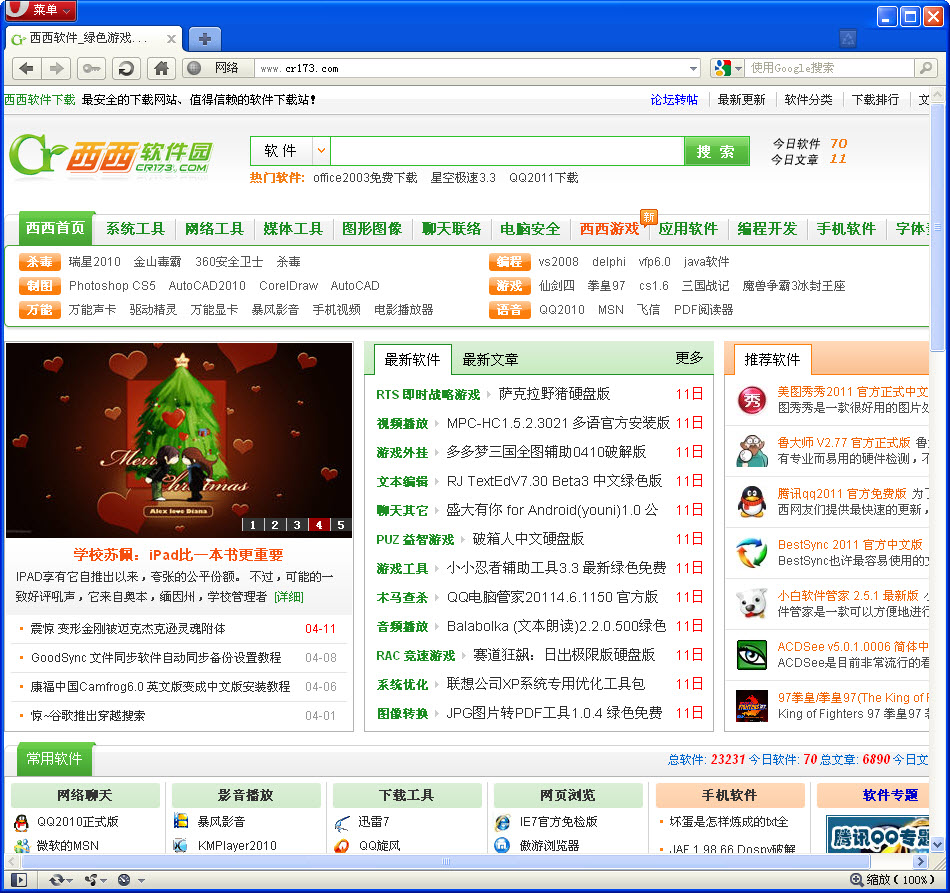Show slide 1 of the banner carousel
The height and width of the screenshot is (893, 950).
253,525
